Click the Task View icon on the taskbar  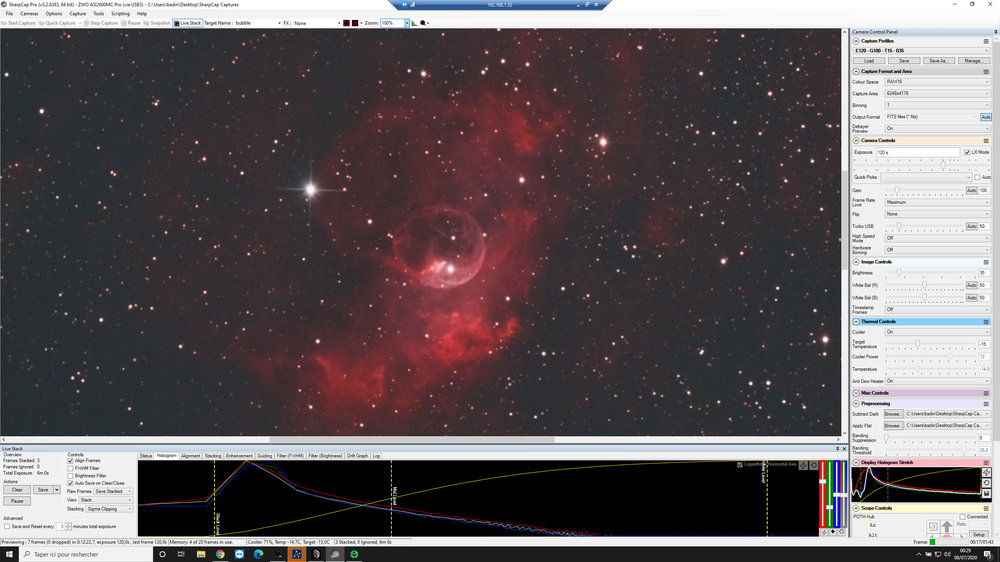181,554
